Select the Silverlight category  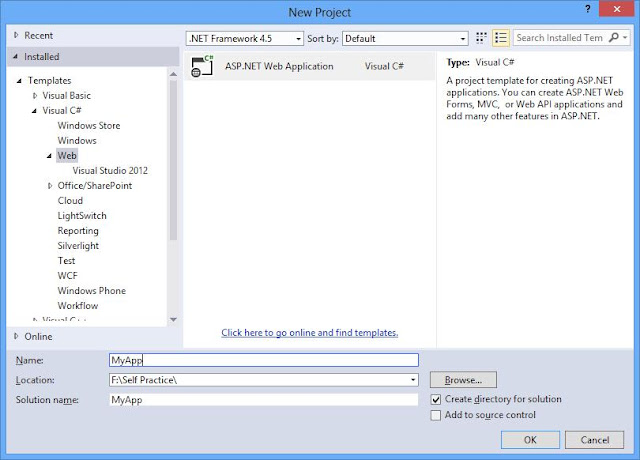point(78,246)
